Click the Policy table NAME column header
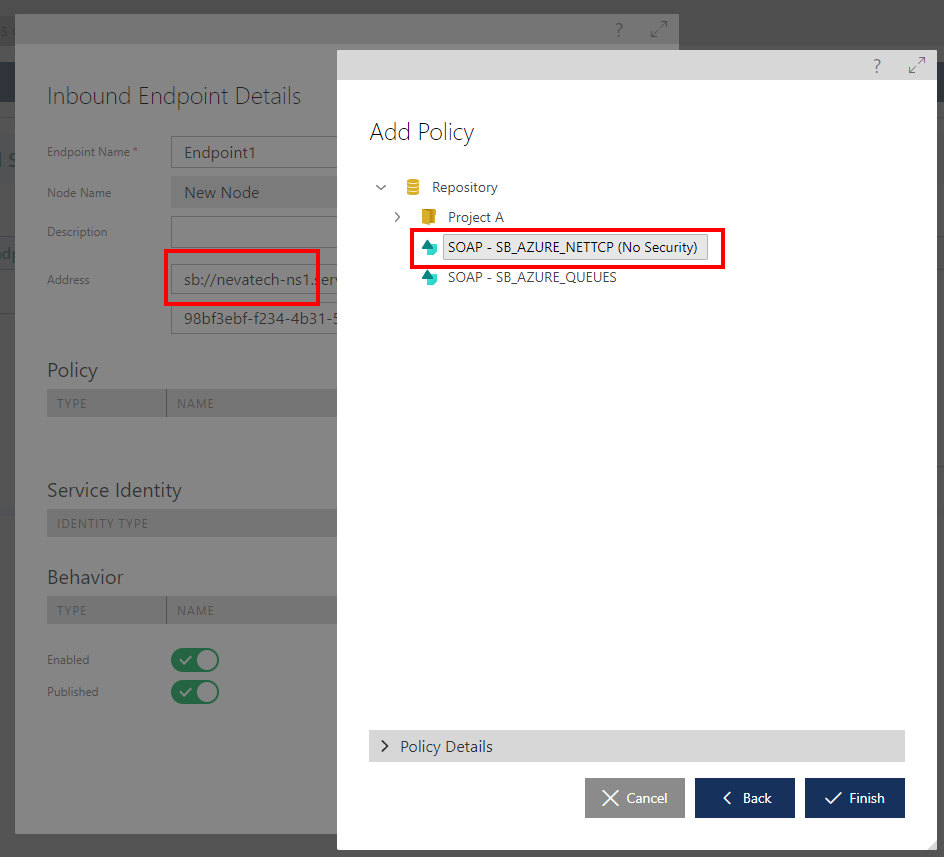 click(x=252, y=404)
